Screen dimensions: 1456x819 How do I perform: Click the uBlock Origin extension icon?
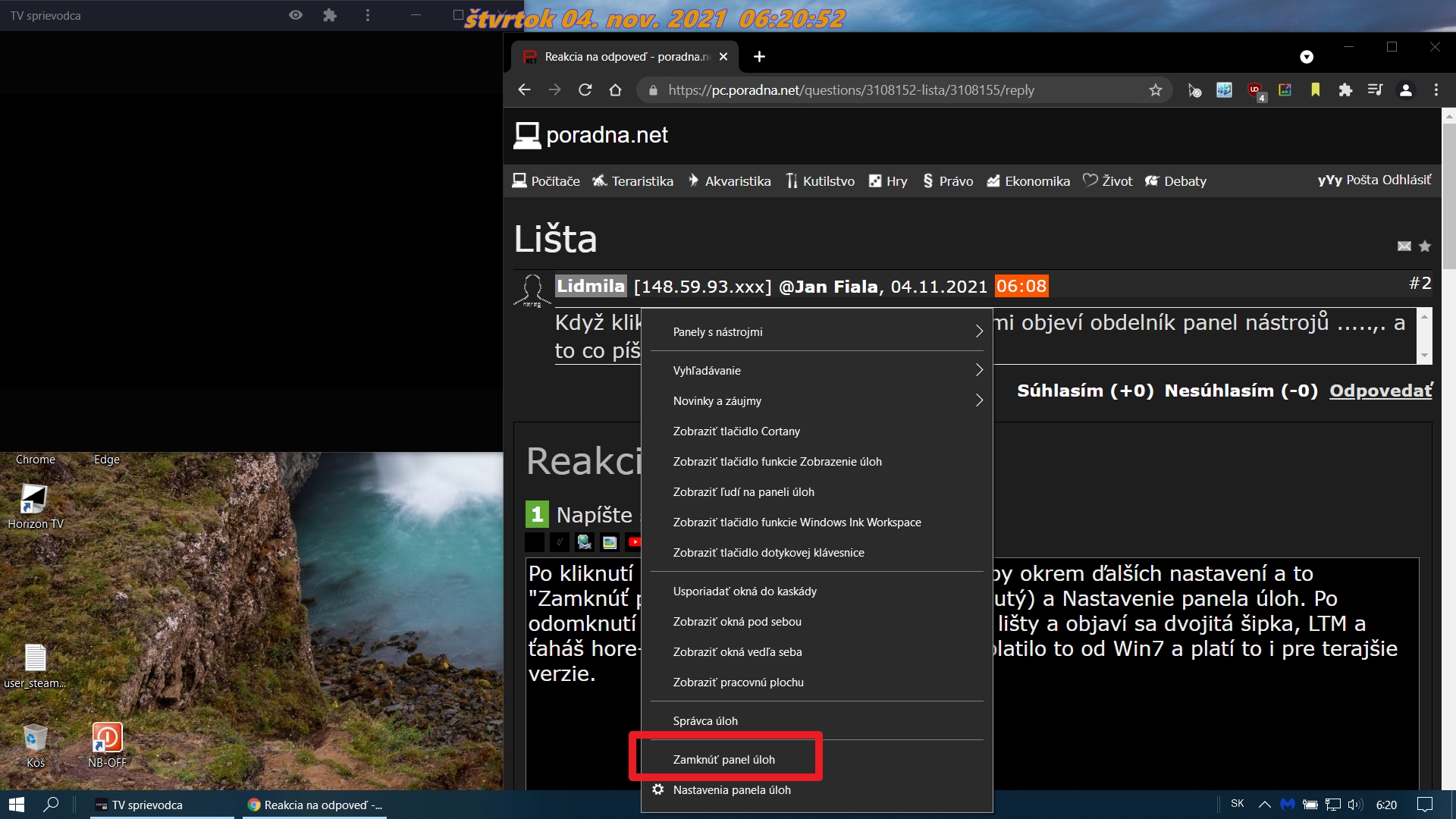(x=1255, y=90)
